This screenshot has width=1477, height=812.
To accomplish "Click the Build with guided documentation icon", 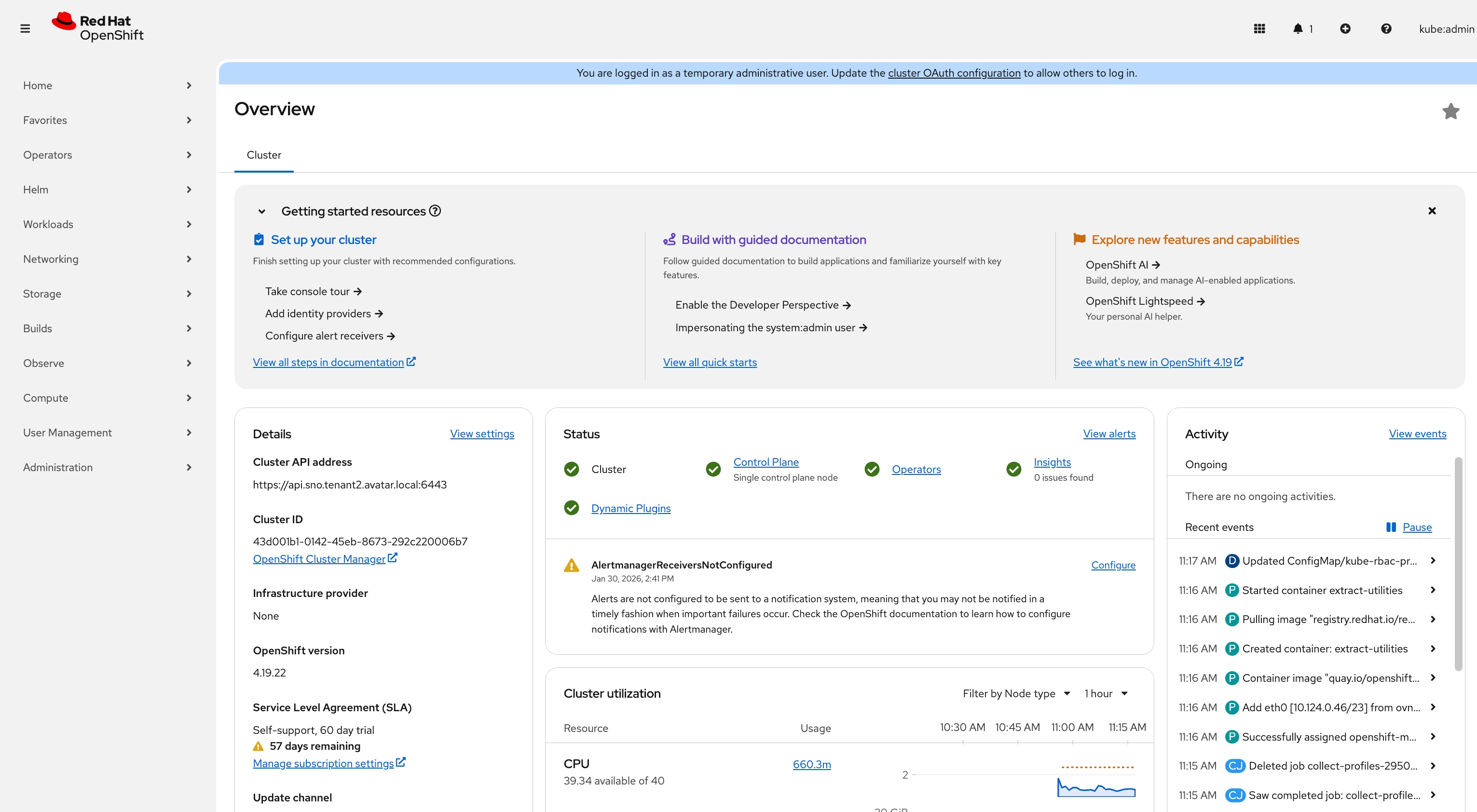I will click(x=669, y=240).
